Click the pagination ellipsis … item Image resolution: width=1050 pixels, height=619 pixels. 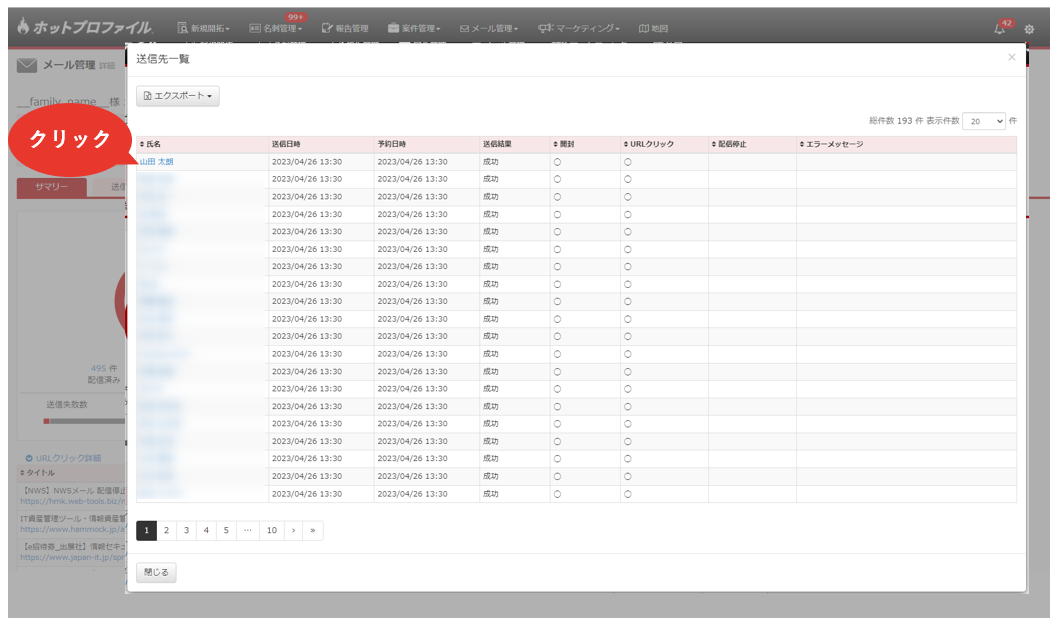click(x=248, y=530)
